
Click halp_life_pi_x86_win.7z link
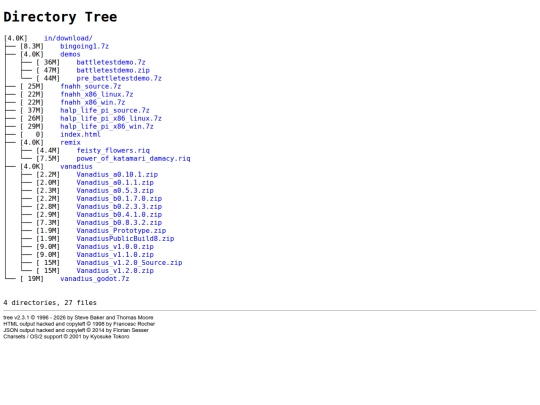coord(107,126)
